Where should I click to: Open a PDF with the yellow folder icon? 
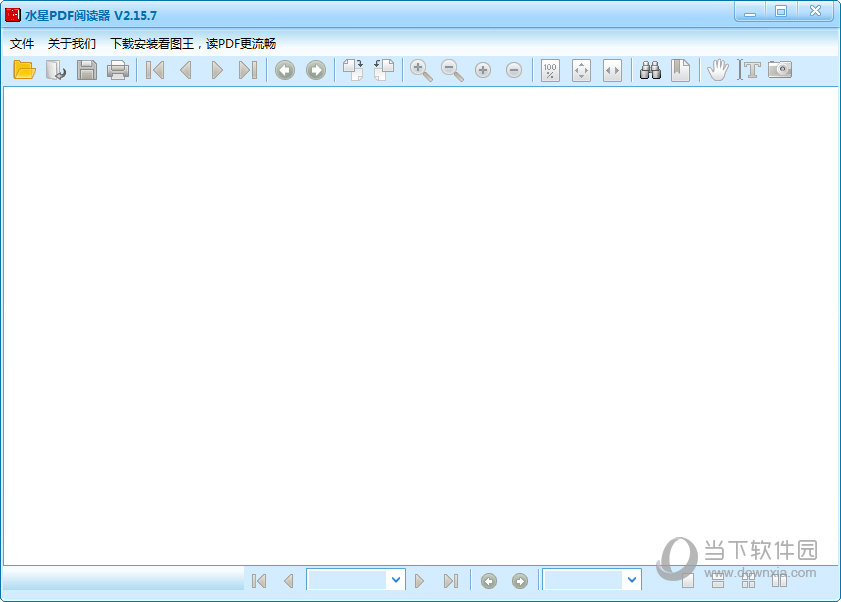[25, 70]
